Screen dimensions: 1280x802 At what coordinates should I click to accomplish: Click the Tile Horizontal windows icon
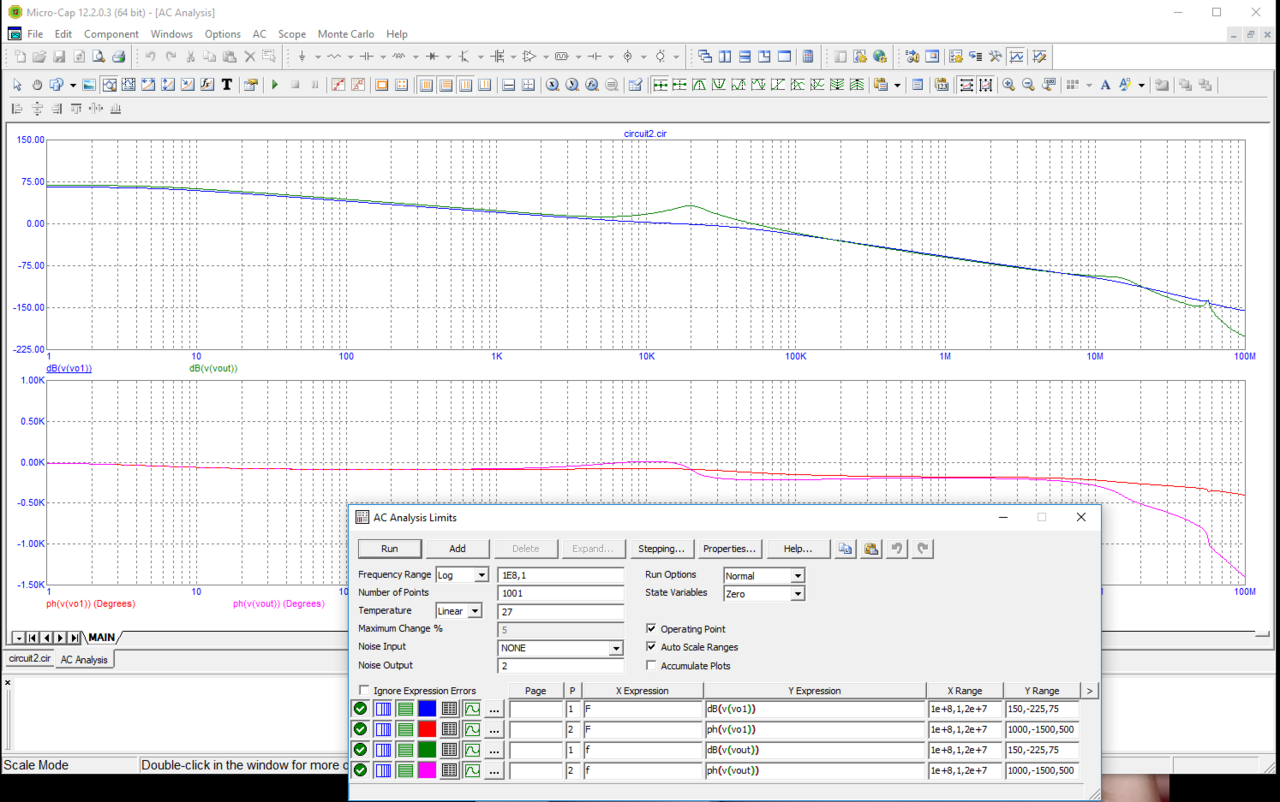tap(745, 57)
